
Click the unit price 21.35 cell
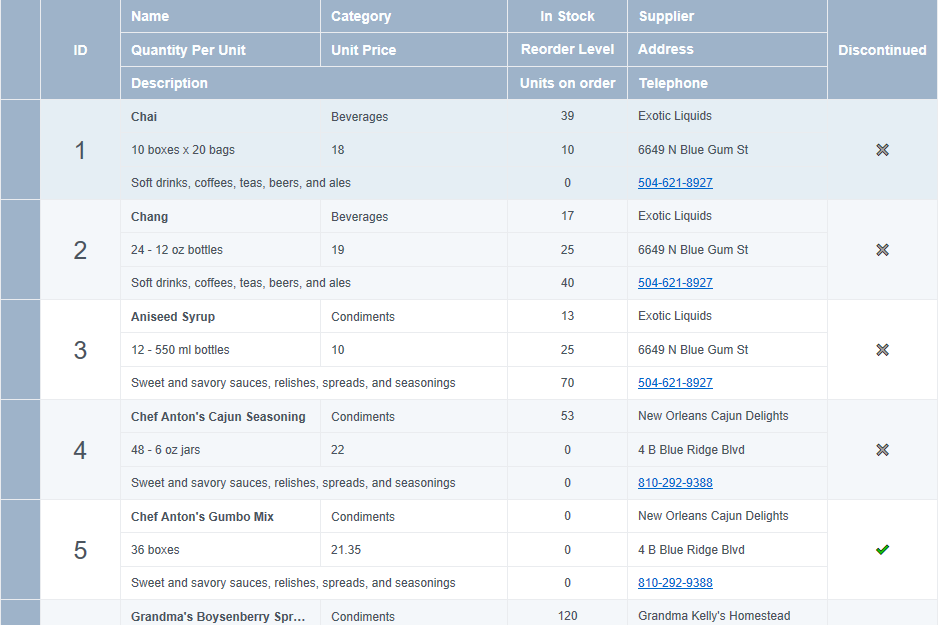414,549
